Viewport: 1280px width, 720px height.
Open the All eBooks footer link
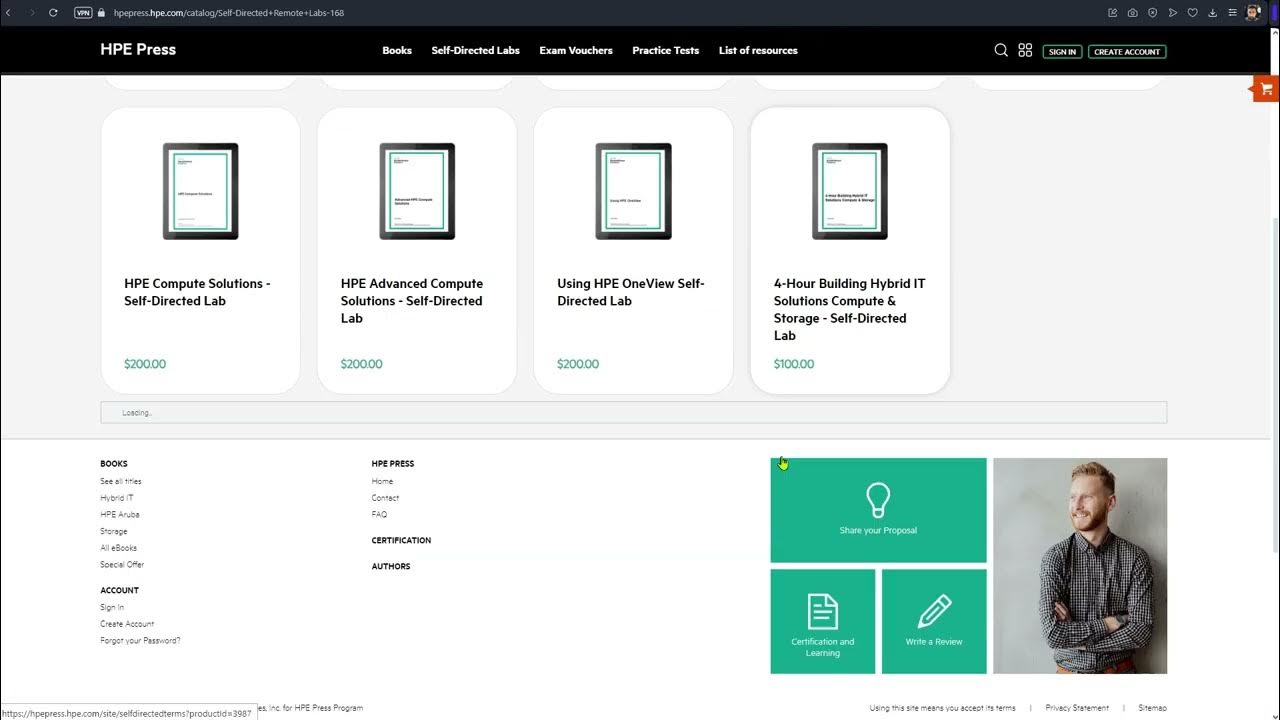118,548
